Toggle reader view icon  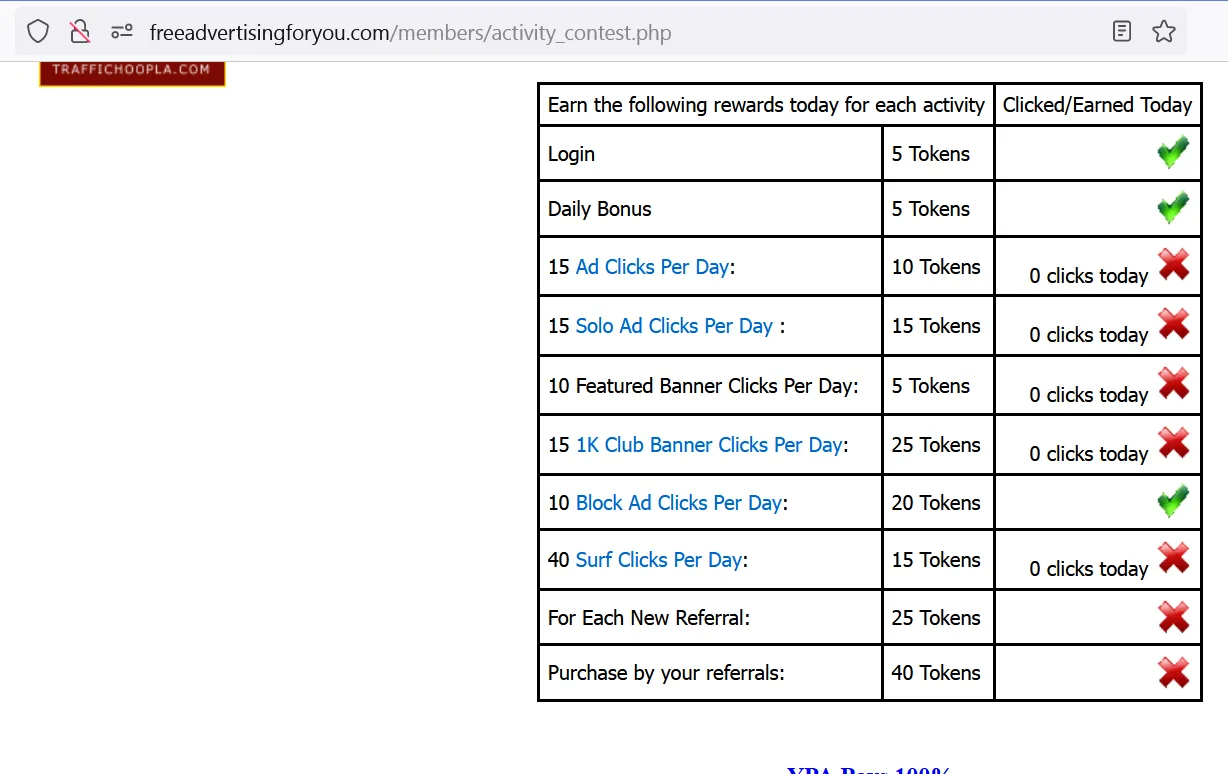(1122, 32)
